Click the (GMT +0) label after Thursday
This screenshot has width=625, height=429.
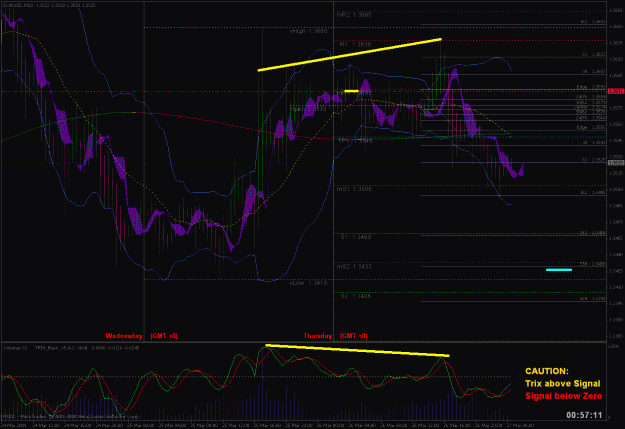tap(354, 336)
